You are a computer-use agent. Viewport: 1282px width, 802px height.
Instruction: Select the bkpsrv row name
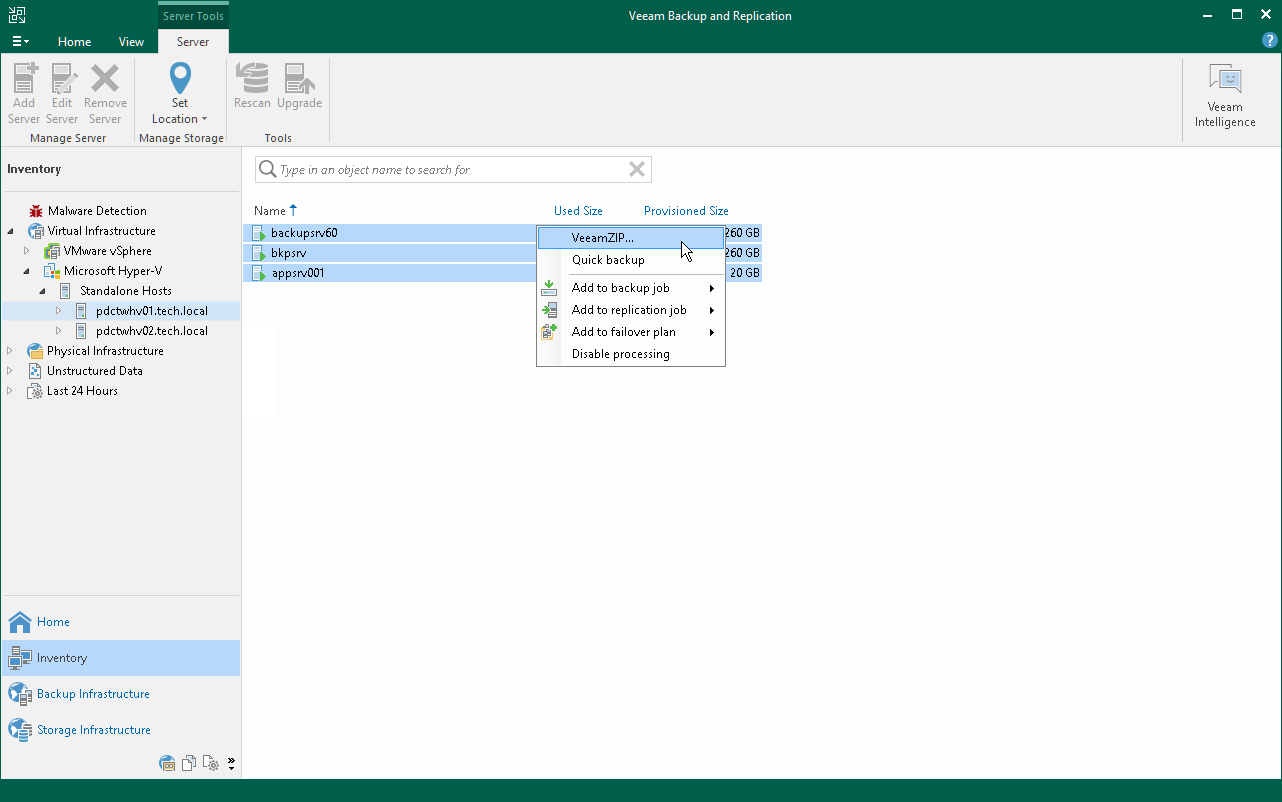tap(288, 253)
